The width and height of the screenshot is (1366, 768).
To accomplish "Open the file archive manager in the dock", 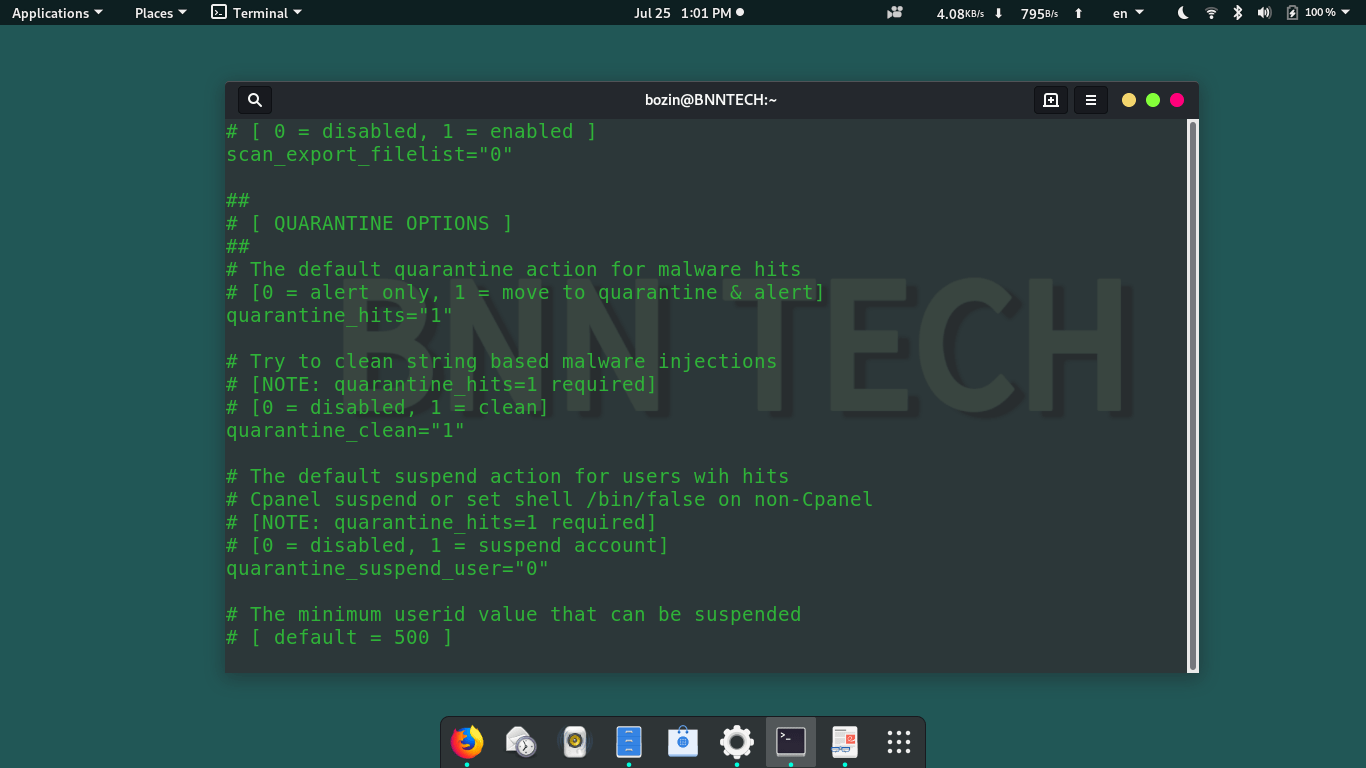I will tap(628, 742).
